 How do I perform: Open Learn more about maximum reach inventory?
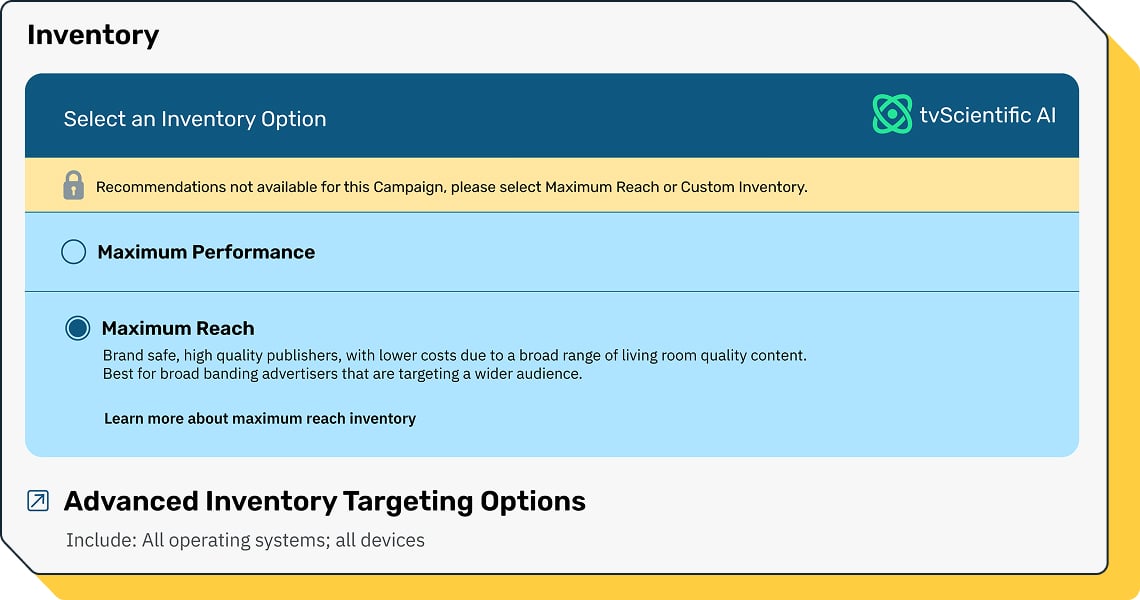[x=260, y=418]
